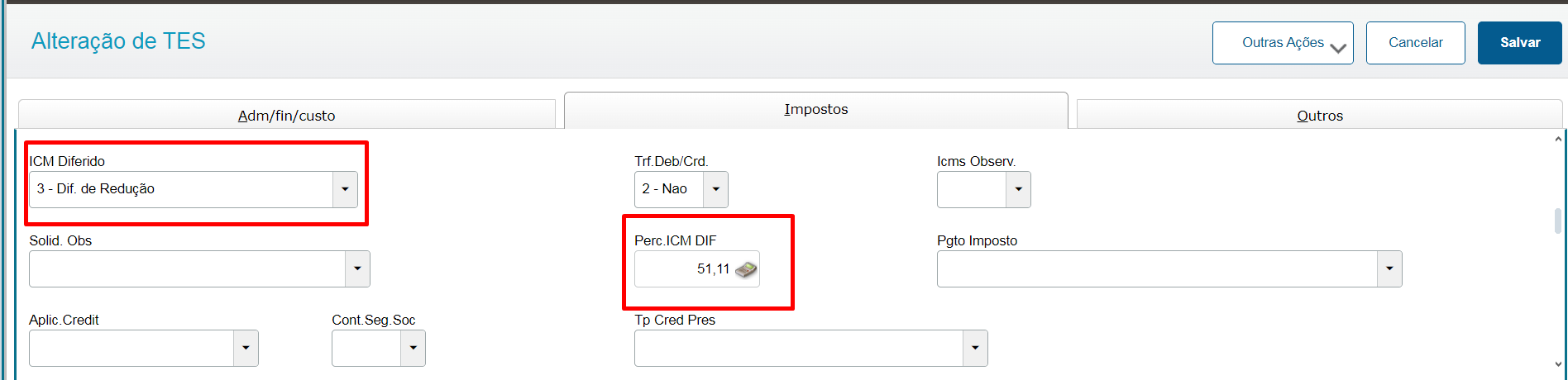Viewport: 1568px width, 380px height.
Task: Expand the Icms Observ. dropdown
Action: [x=1018, y=189]
